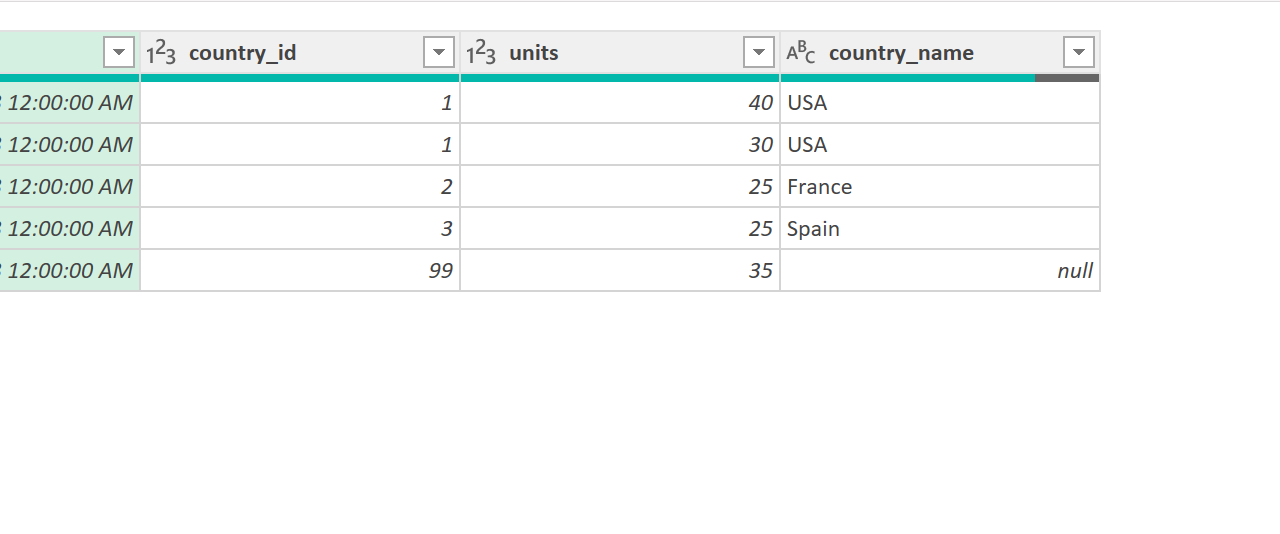Select the country_name column header label
The width and height of the screenshot is (1280, 534).
pos(901,53)
